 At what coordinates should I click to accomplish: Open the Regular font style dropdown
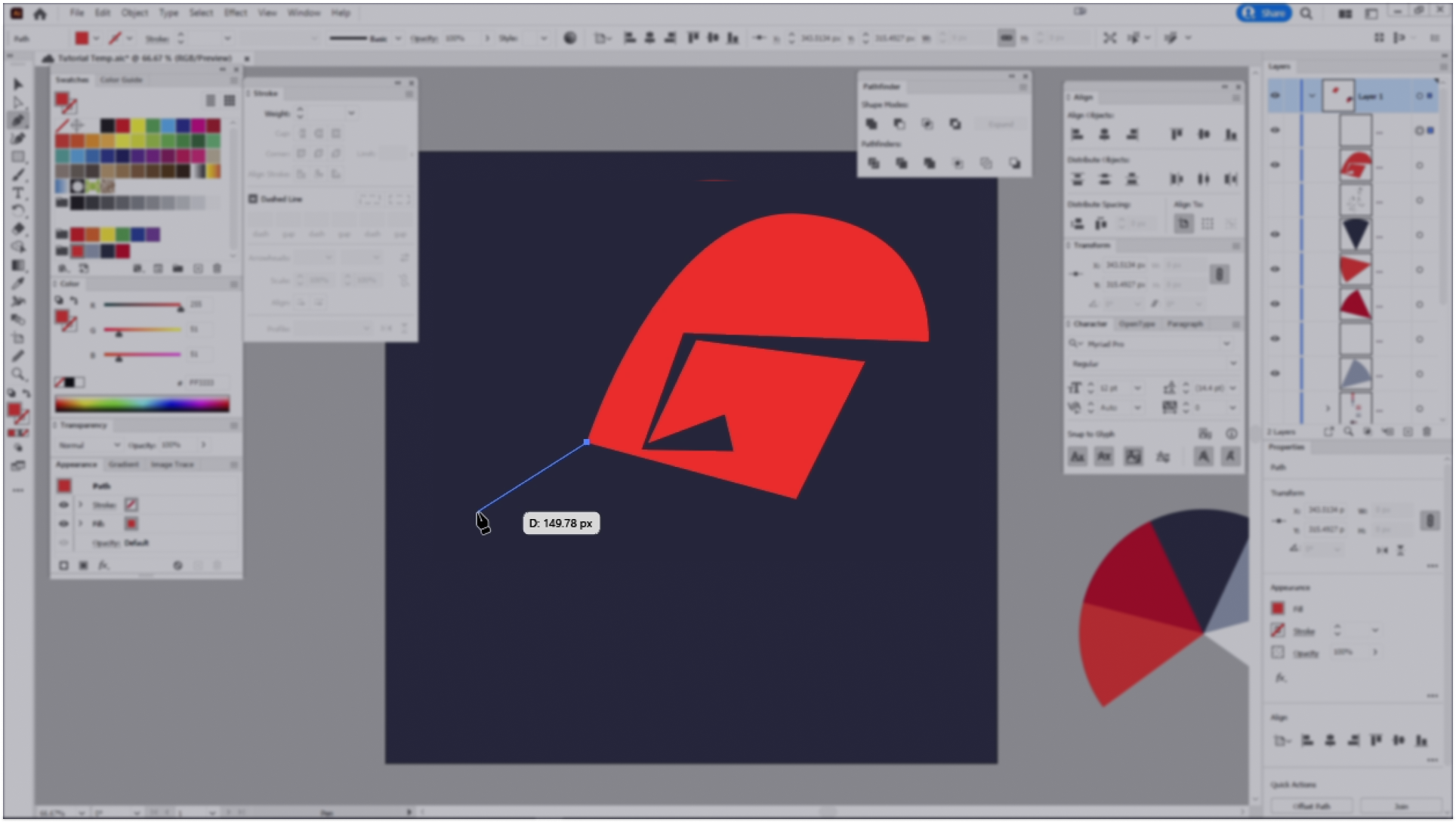point(1232,363)
